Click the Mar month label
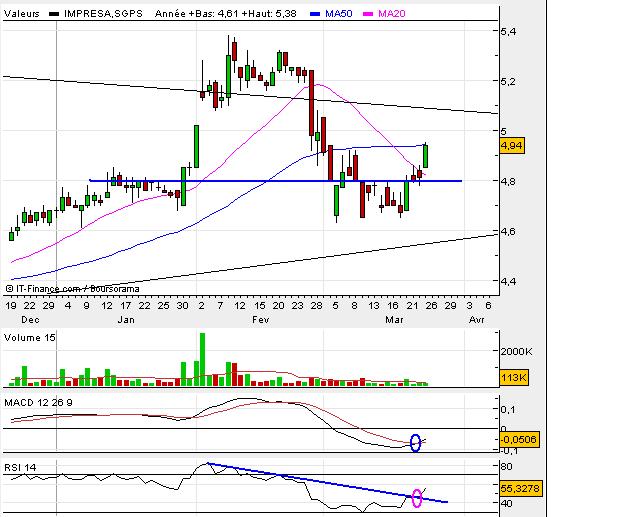This screenshot has width=640, height=517. click(x=394, y=320)
